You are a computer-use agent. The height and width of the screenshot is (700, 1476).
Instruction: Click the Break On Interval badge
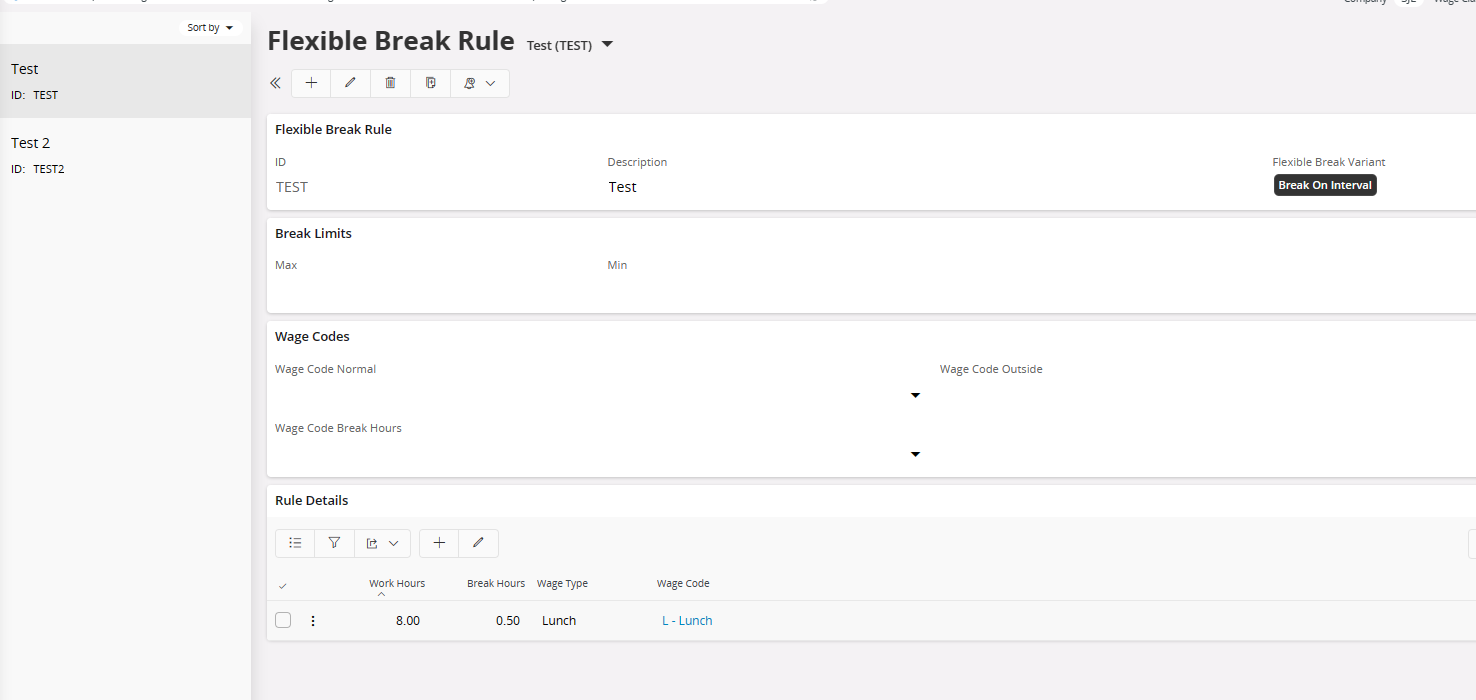coord(1325,185)
